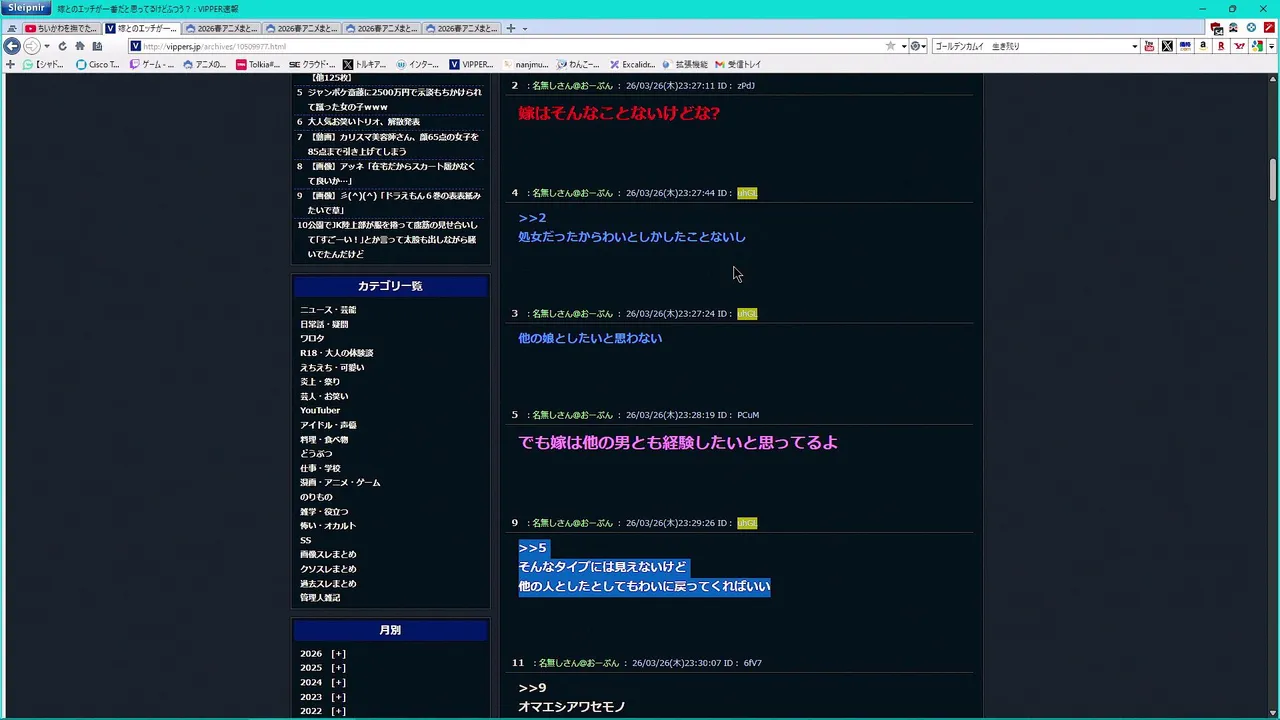Open the Tolkia#... bookmark
This screenshot has height=720, width=1280.
tap(257, 64)
